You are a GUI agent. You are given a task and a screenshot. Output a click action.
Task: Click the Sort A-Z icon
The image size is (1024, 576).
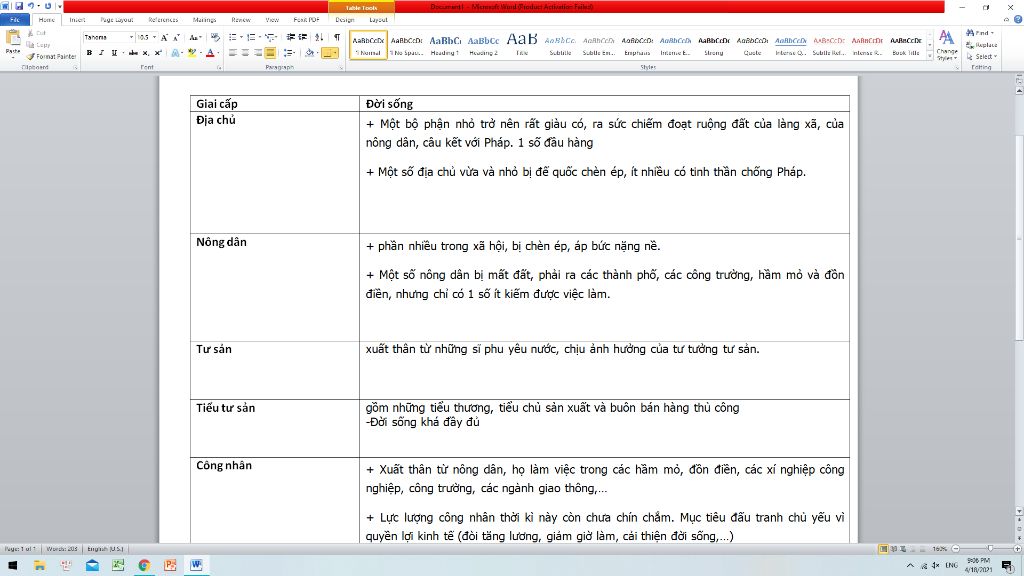pos(319,37)
